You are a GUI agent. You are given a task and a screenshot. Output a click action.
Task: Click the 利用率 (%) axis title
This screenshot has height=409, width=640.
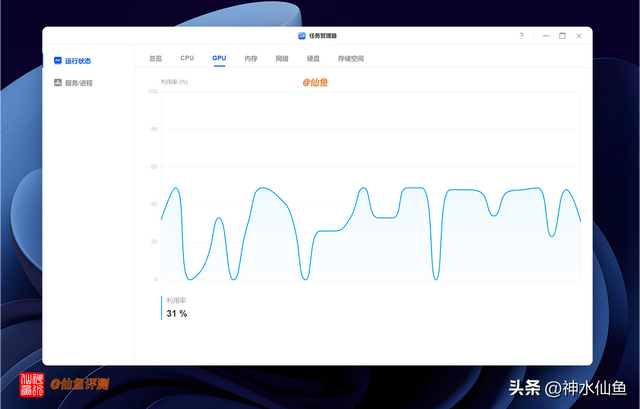coord(174,82)
